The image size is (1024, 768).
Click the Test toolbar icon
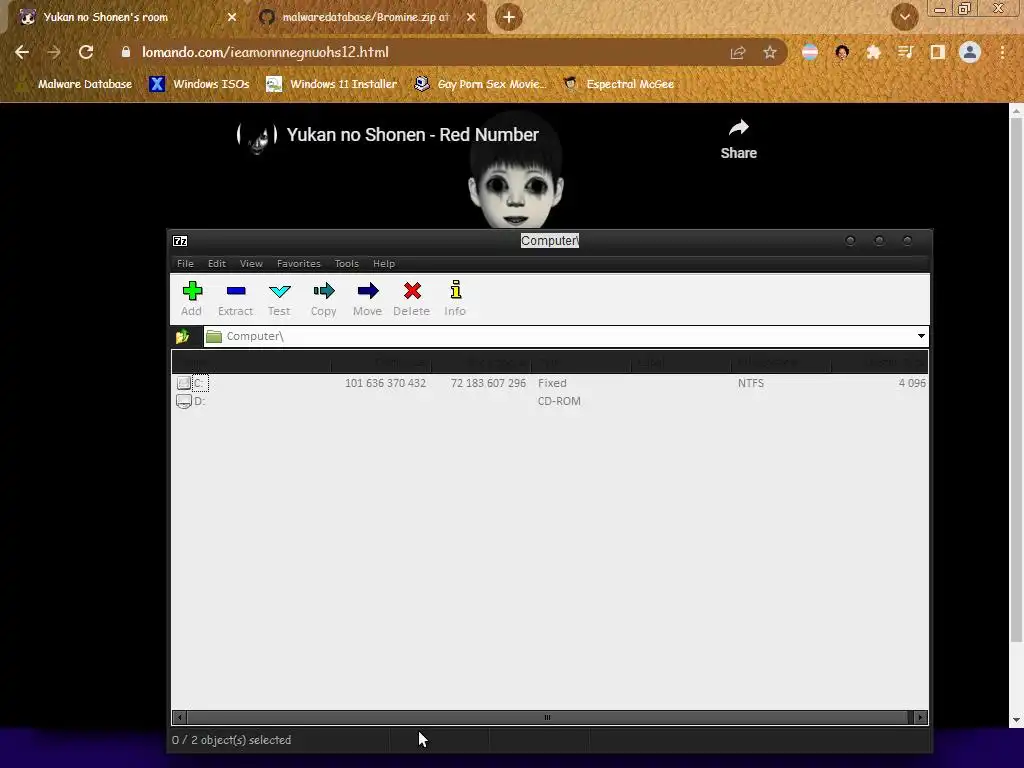[280, 291]
